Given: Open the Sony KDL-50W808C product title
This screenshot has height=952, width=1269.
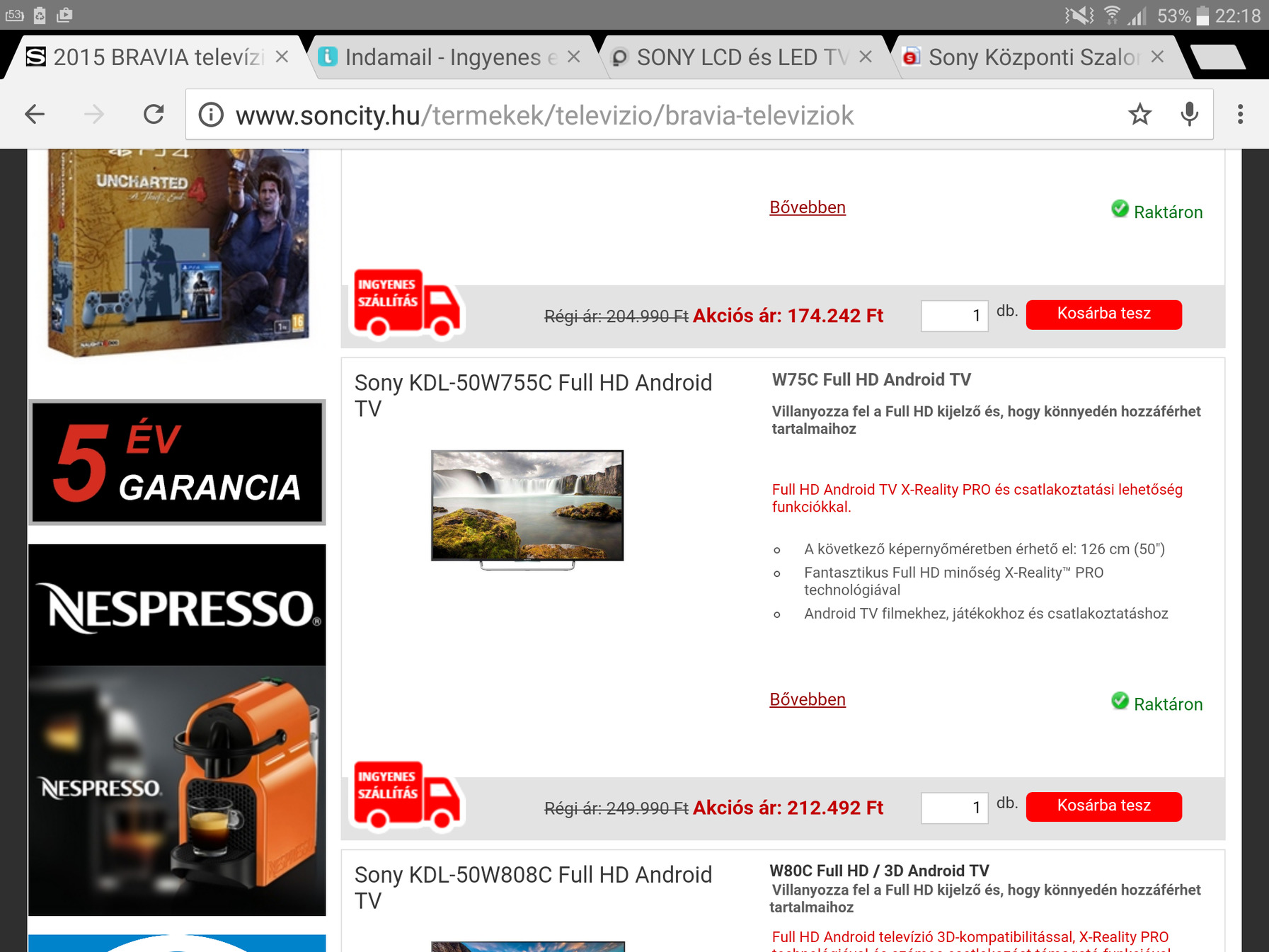Looking at the screenshot, I should [533, 888].
